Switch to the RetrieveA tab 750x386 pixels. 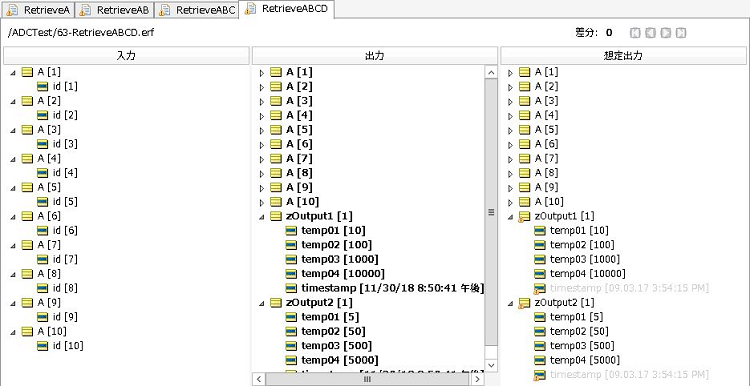(38, 10)
